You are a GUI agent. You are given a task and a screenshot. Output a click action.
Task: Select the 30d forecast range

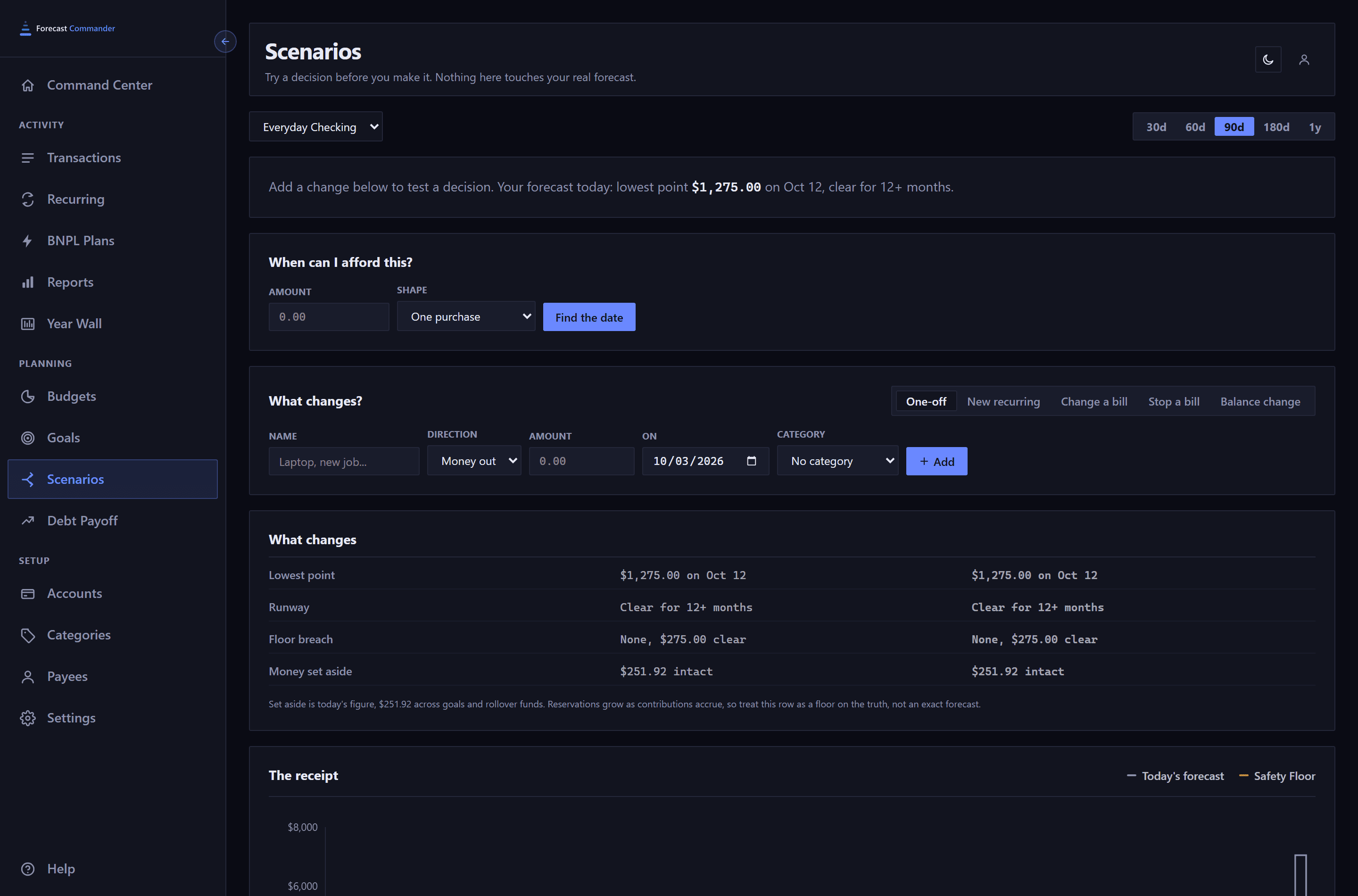[x=1156, y=127]
